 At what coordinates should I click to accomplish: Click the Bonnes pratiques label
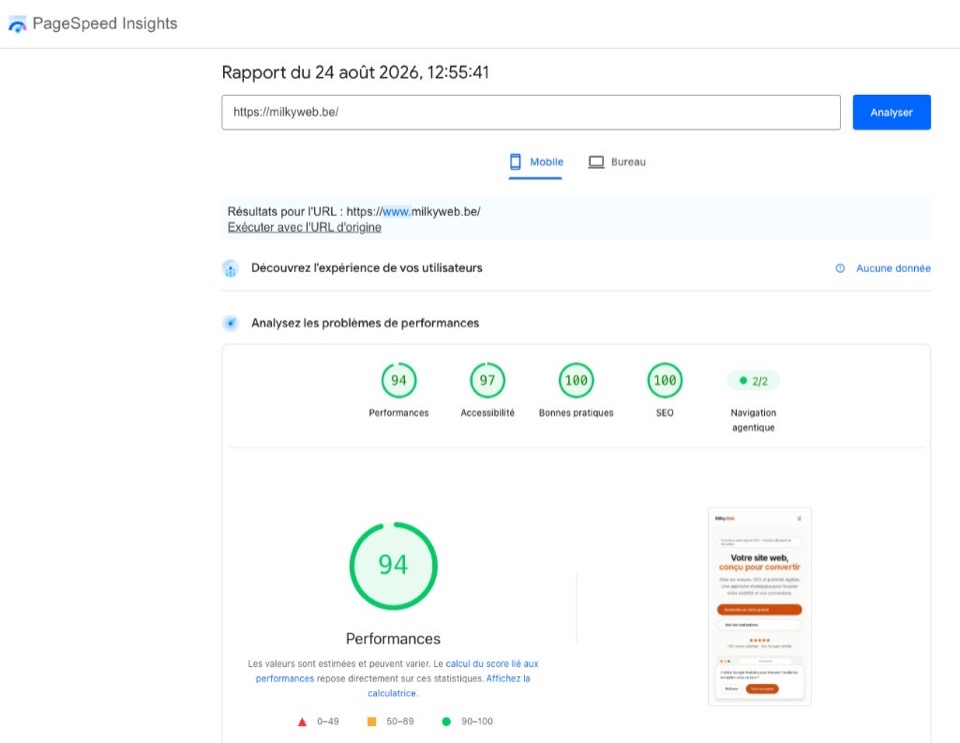pos(576,413)
